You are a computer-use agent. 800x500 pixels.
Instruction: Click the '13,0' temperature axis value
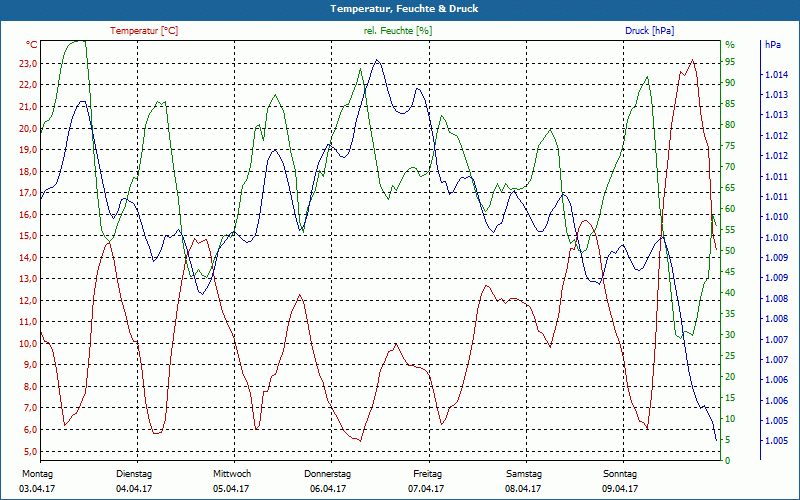coord(28,279)
